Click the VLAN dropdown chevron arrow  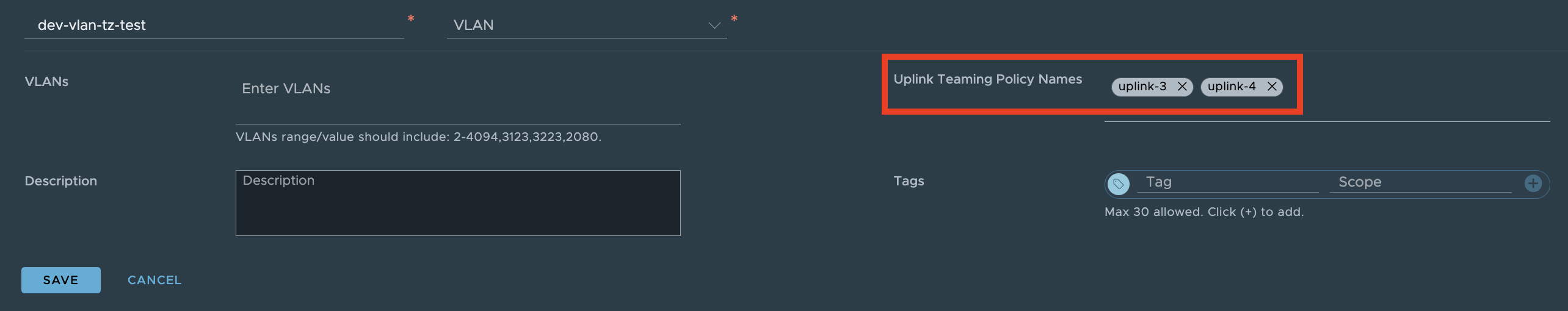(x=714, y=26)
